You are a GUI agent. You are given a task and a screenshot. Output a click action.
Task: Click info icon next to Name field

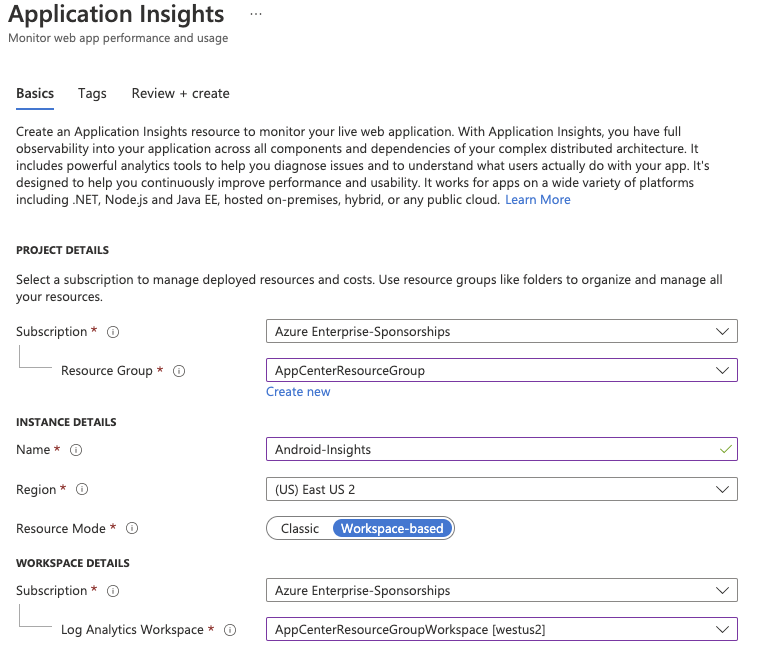coord(76,450)
